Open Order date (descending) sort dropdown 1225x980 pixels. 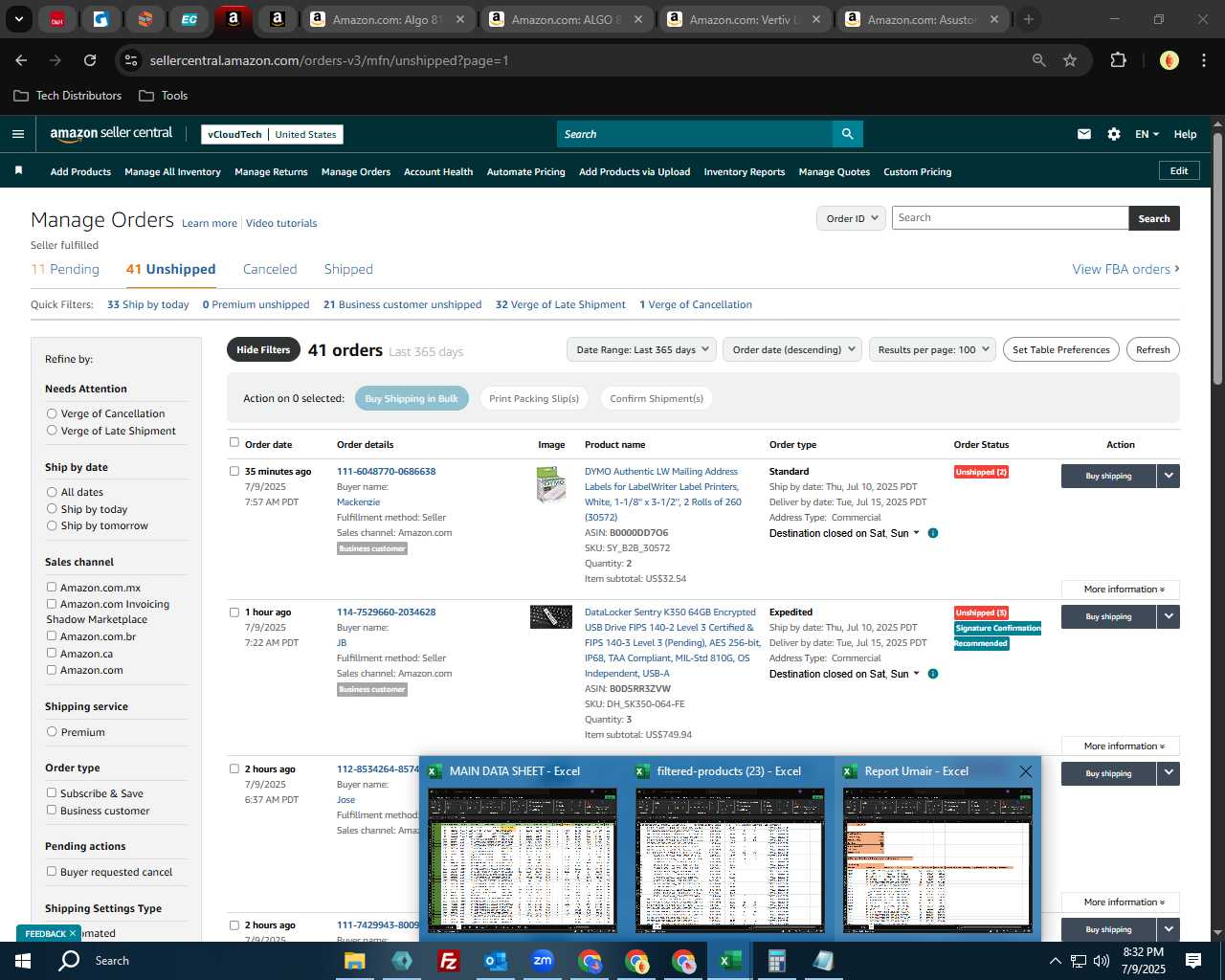792,349
